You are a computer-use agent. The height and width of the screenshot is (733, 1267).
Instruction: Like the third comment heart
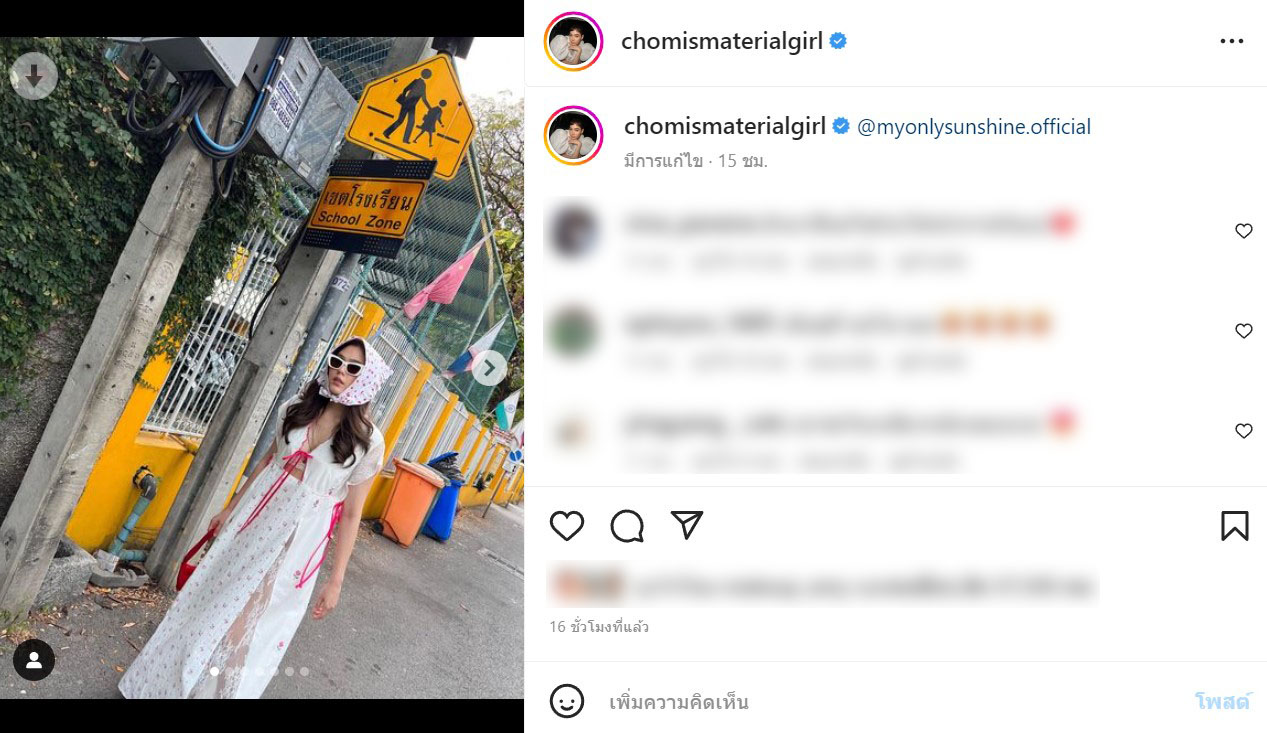pyautogui.click(x=1244, y=431)
